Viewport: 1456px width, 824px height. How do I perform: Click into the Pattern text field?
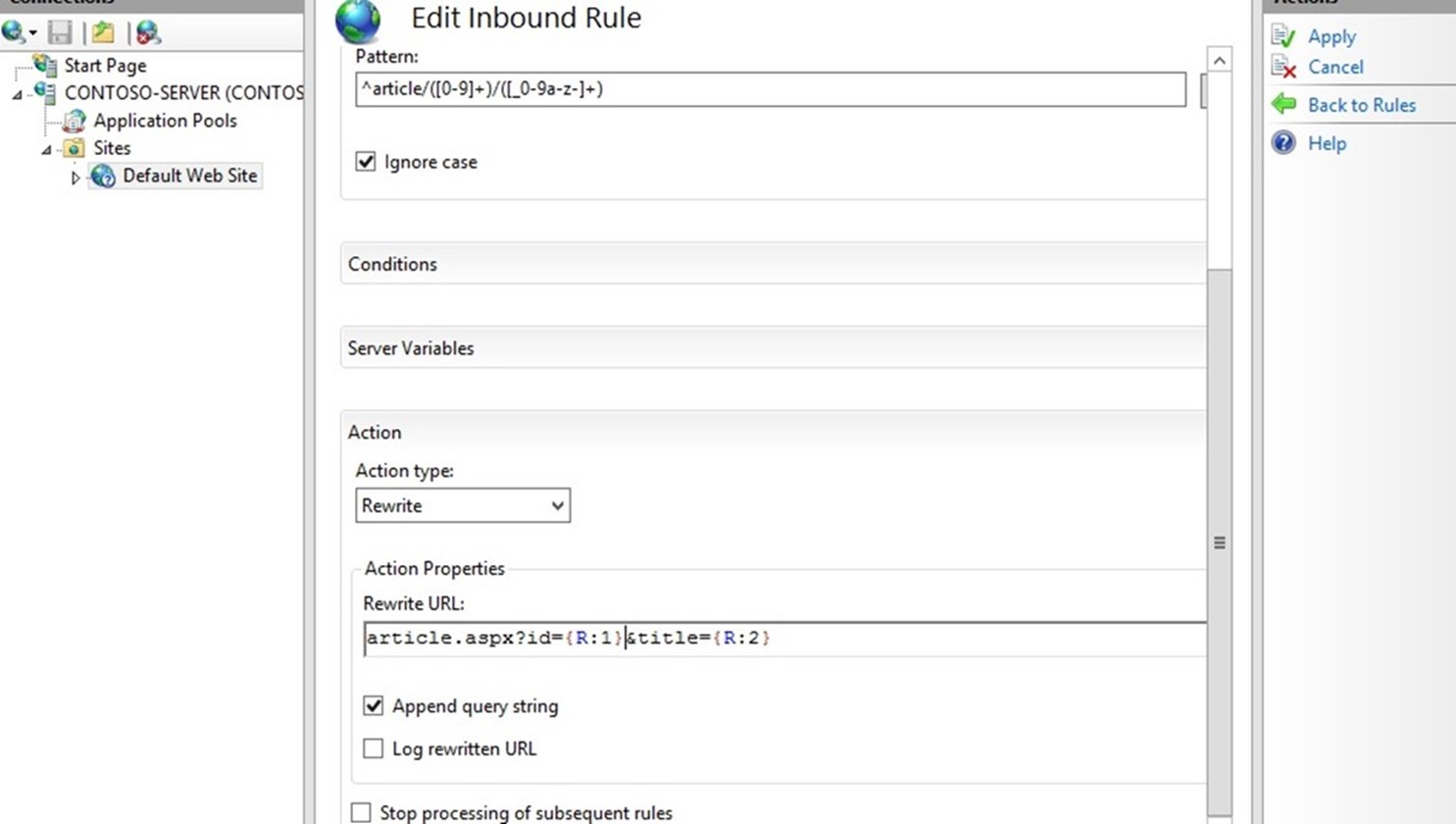[x=771, y=89]
